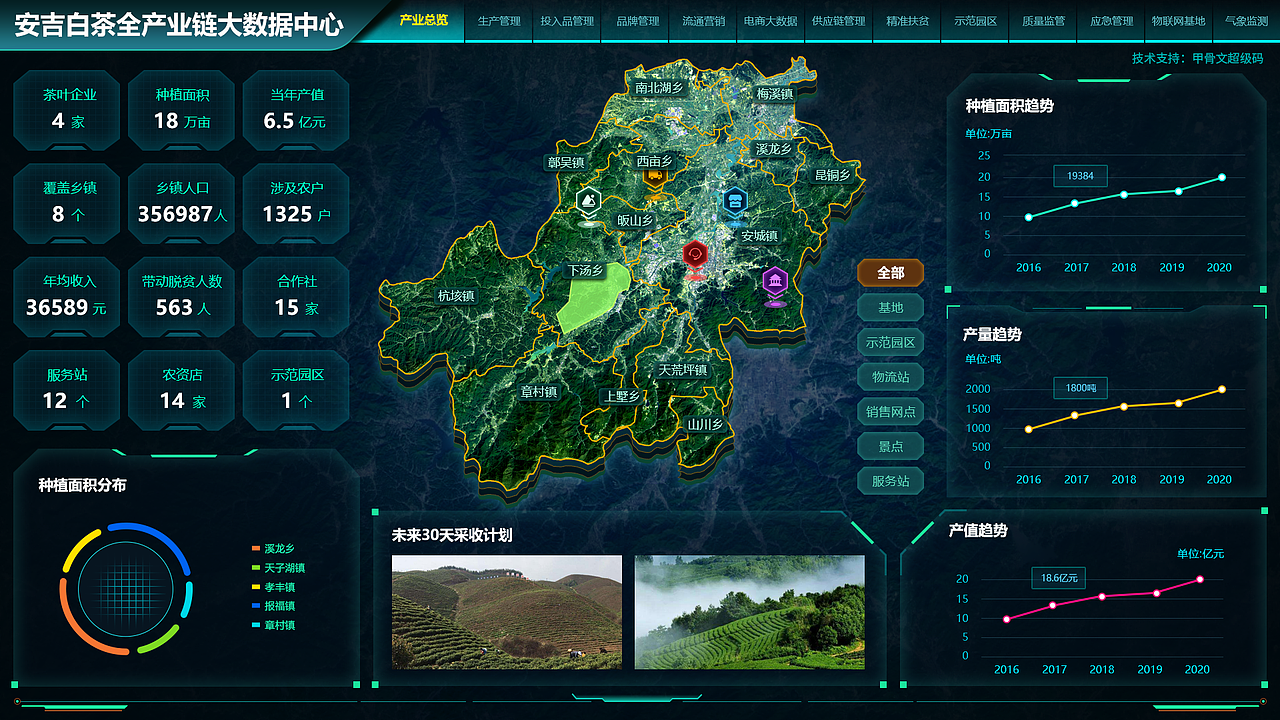
Task: Click orange 溪龙乡 legend swatch
Action: tap(256, 548)
